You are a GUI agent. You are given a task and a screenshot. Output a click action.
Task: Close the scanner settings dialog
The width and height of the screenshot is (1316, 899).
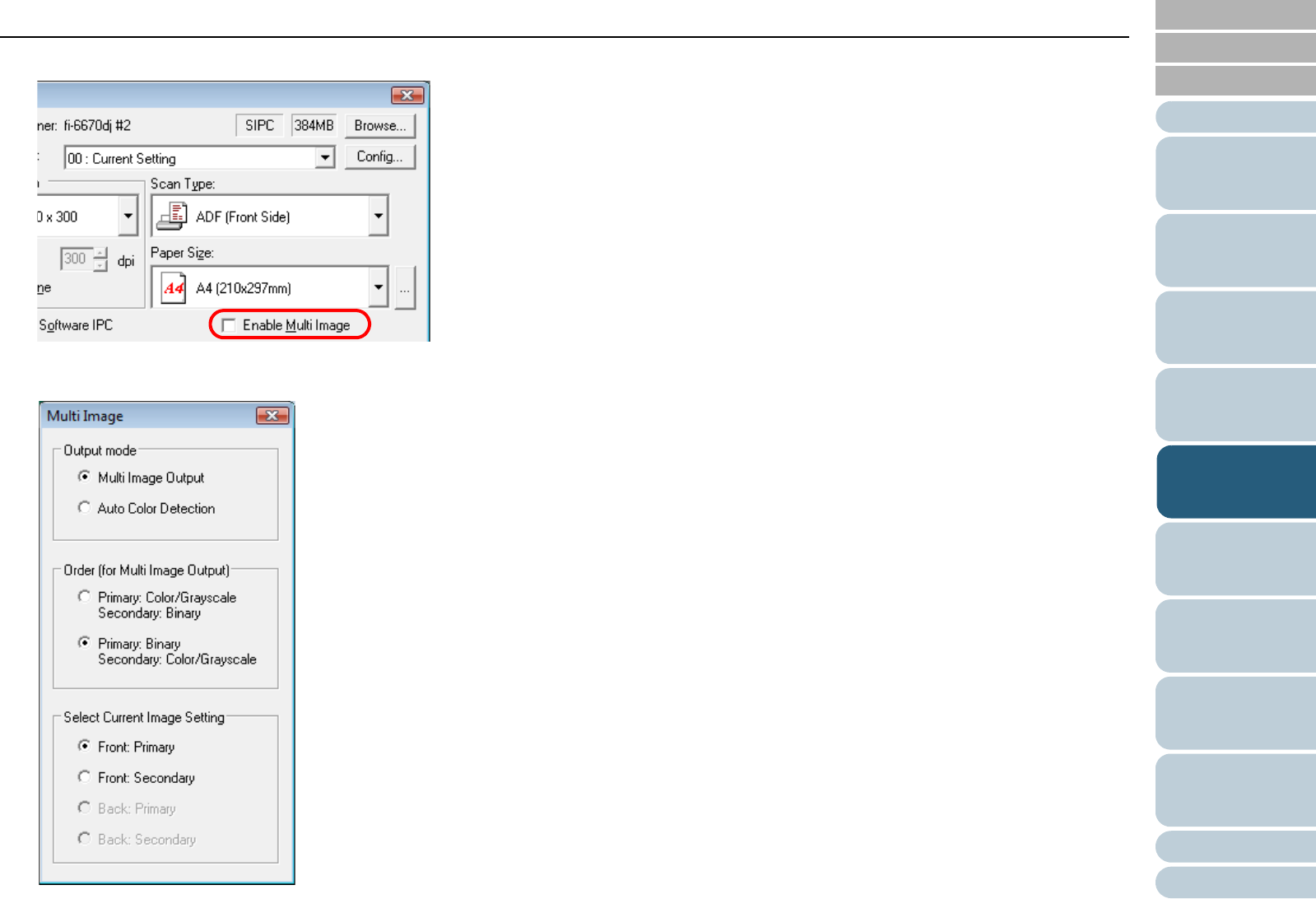(x=407, y=95)
